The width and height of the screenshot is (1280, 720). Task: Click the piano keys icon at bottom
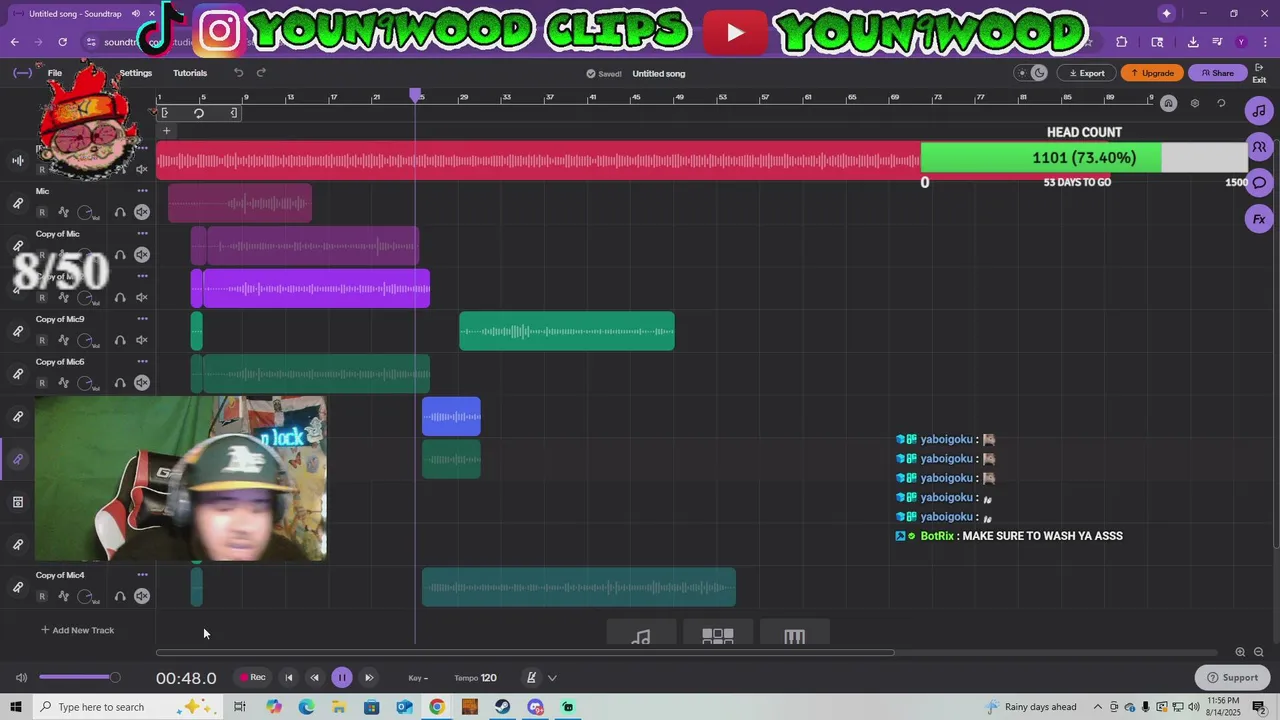(795, 636)
